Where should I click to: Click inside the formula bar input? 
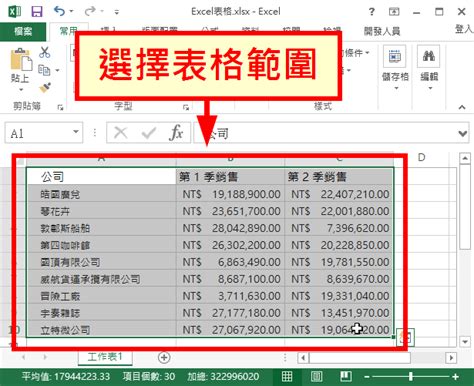[326, 133]
